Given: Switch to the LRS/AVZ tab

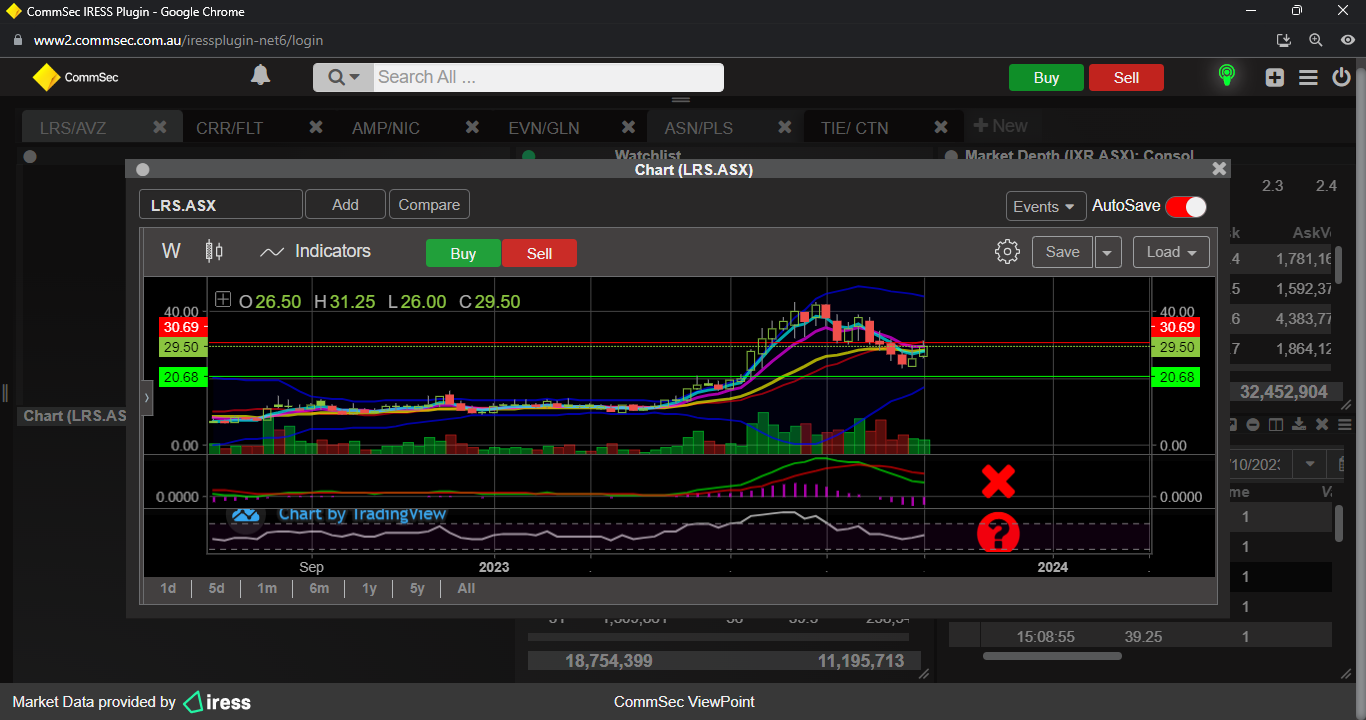Looking at the screenshot, I should pos(73,128).
